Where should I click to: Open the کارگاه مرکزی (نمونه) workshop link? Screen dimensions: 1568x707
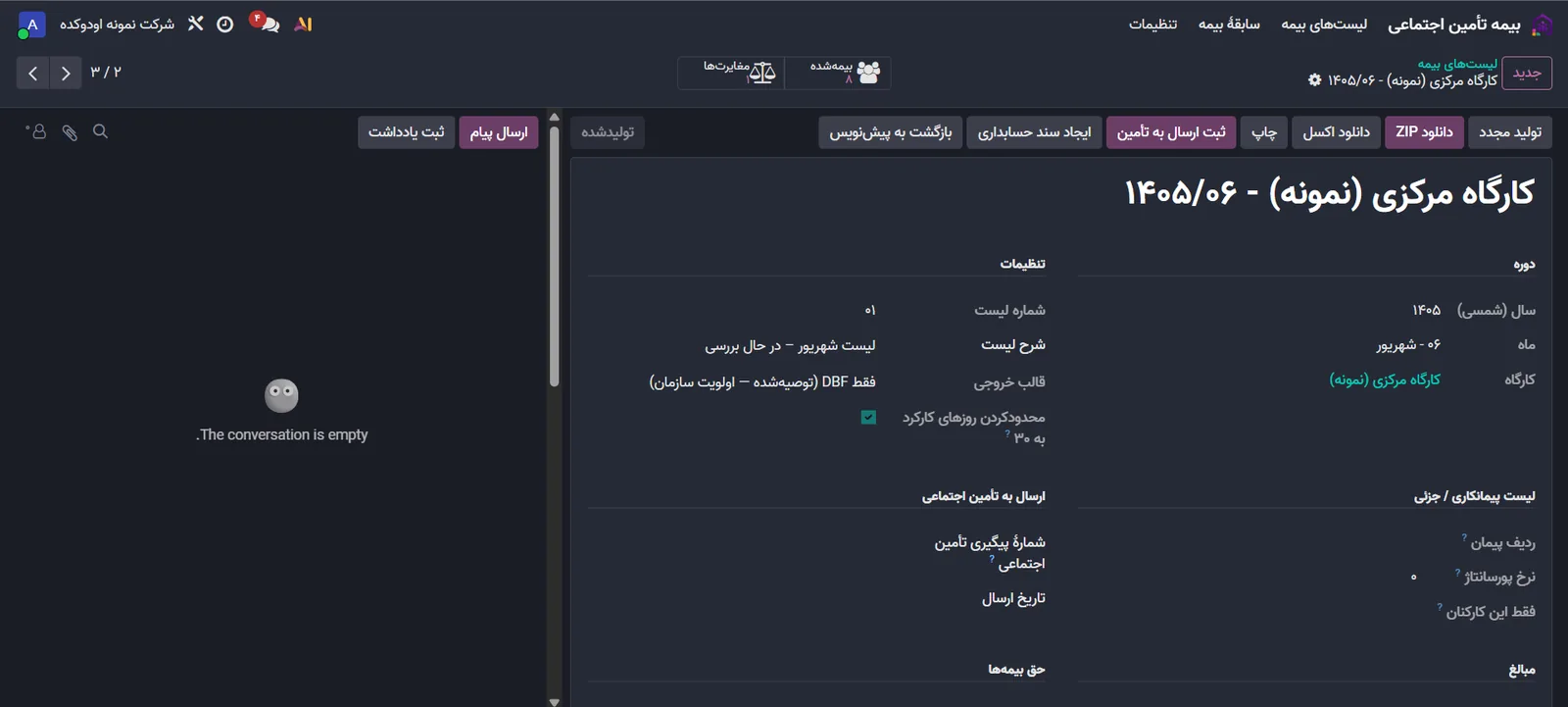coord(1385,379)
